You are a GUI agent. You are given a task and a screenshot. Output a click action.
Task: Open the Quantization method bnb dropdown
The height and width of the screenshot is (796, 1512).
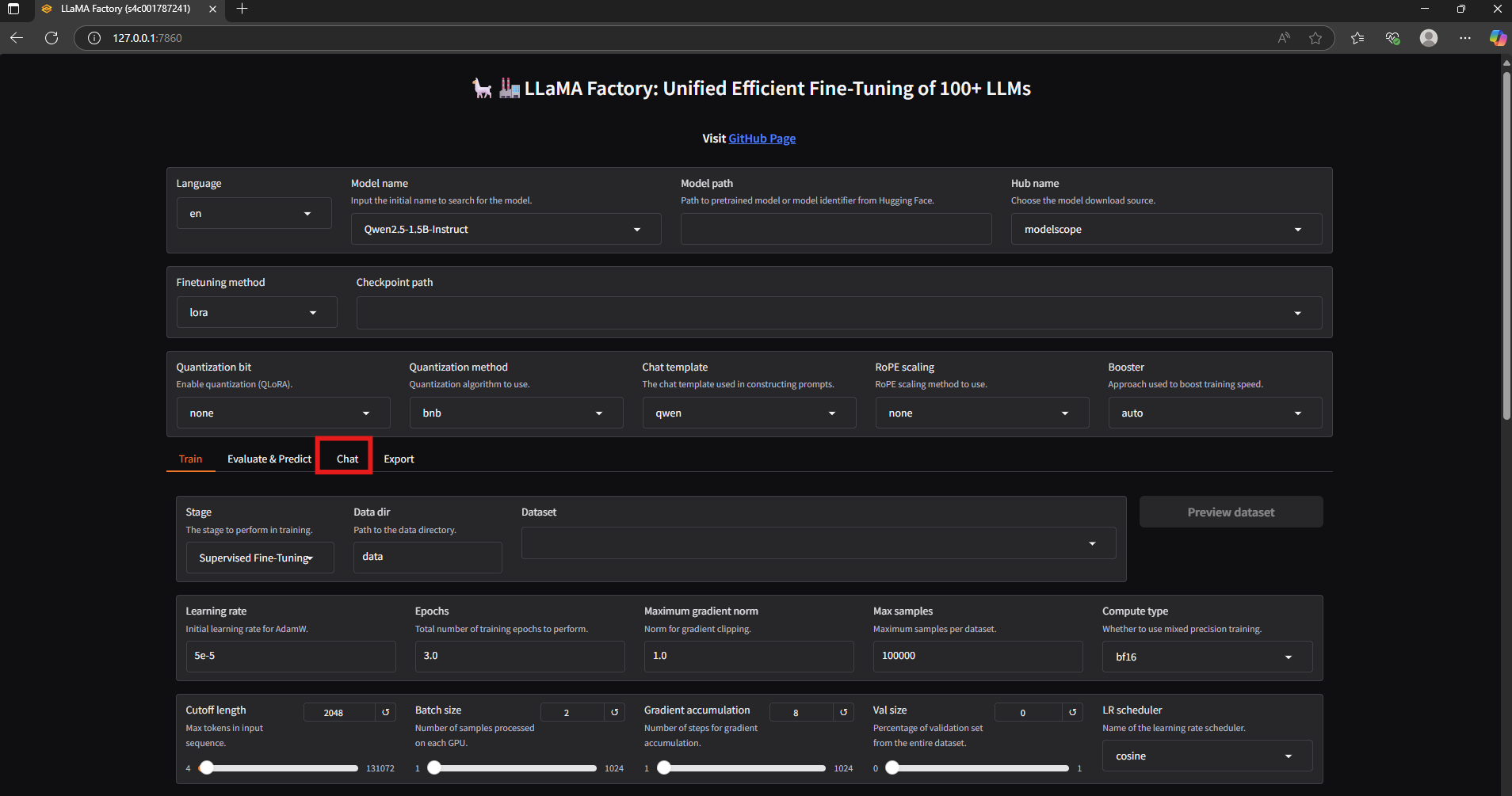point(516,413)
